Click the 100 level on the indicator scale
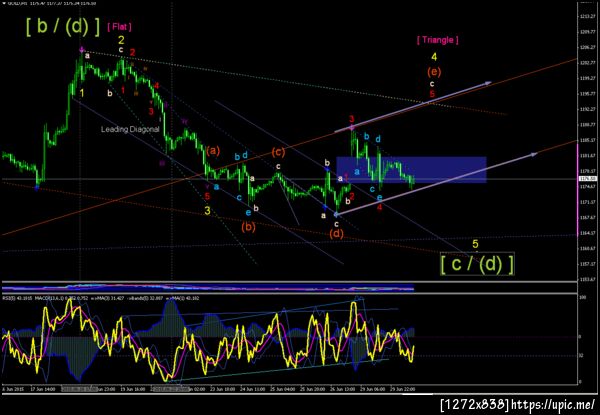 click(x=581, y=297)
